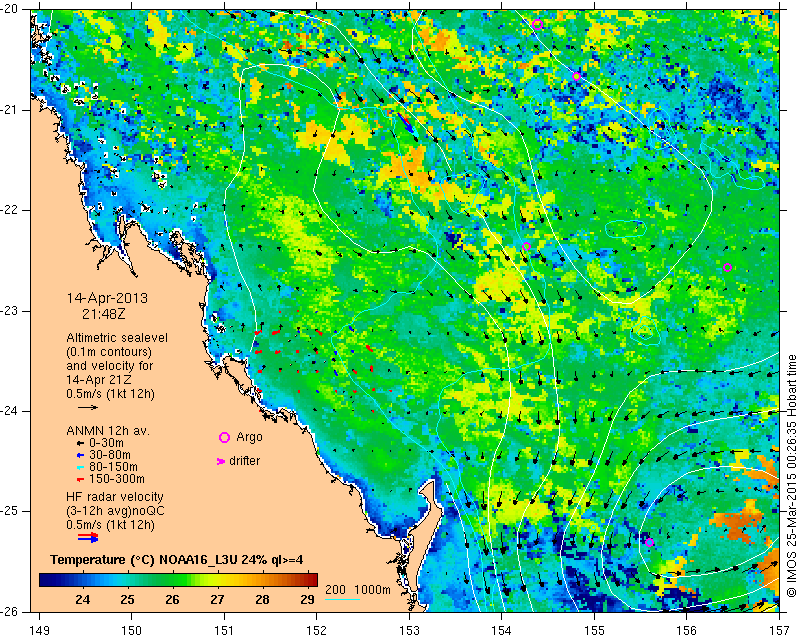Click the 'Argo' legend label

pyautogui.click(x=249, y=437)
